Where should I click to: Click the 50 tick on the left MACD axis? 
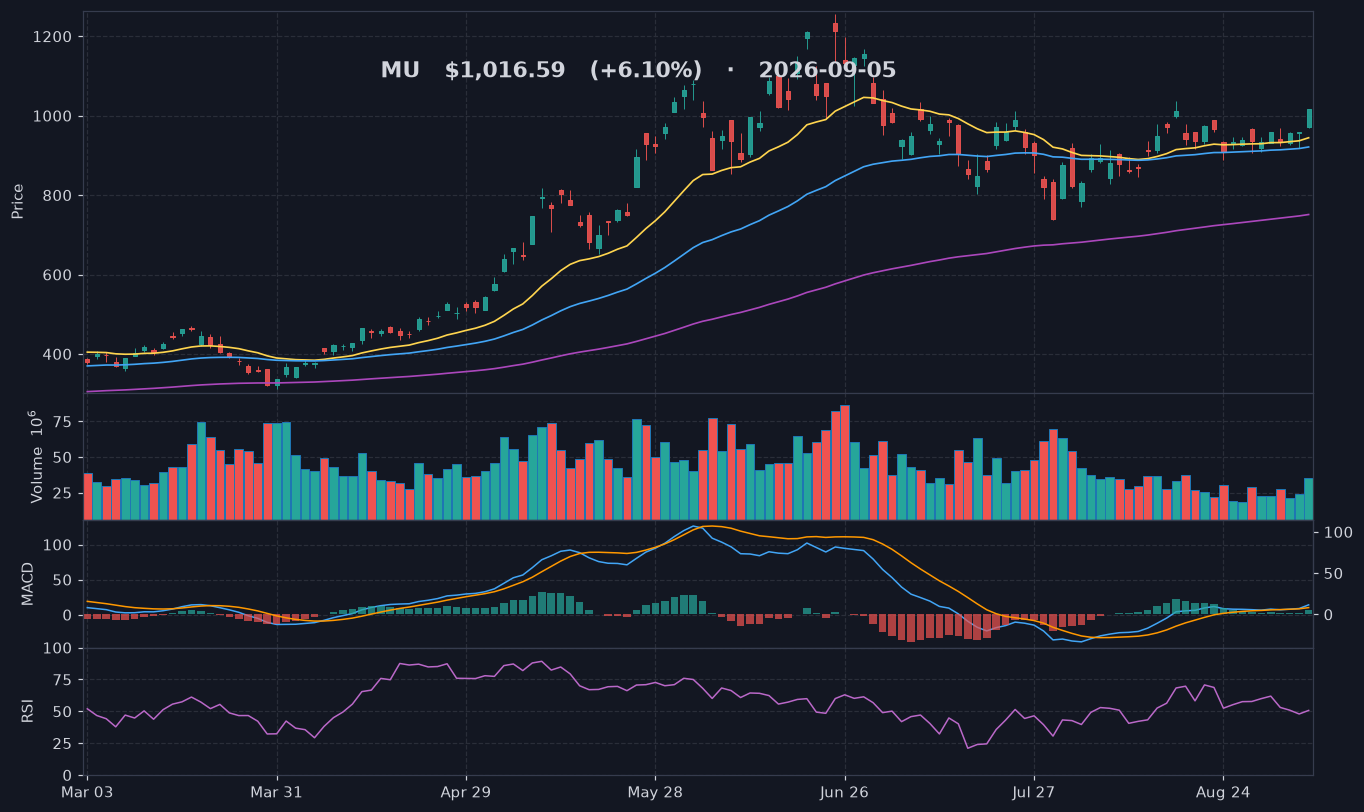pyautogui.click(x=64, y=581)
